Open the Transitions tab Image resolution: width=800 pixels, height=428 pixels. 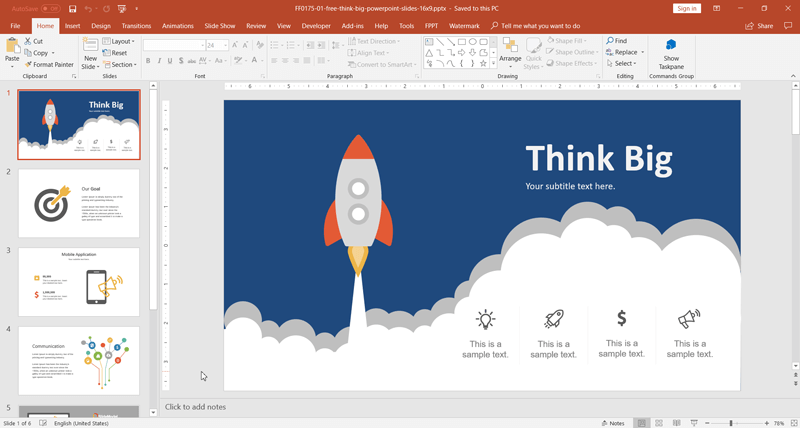pyautogui.click(x=136, y=26)
